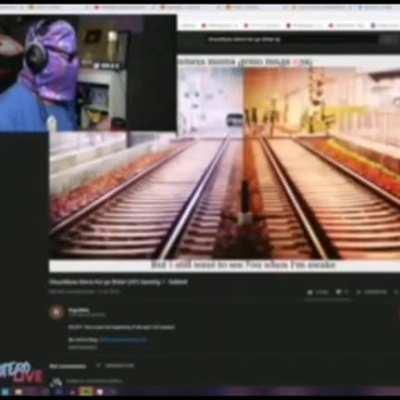Open the Sort by comments dropdown
This screenshot has height=400, width=400.
coord(116,366)
